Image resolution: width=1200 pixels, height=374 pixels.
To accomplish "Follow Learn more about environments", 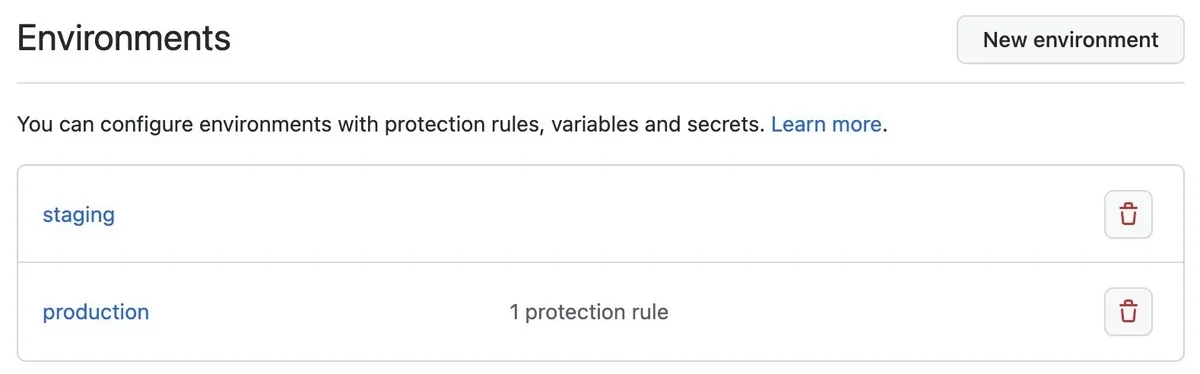I will click(x=826, y=125).
